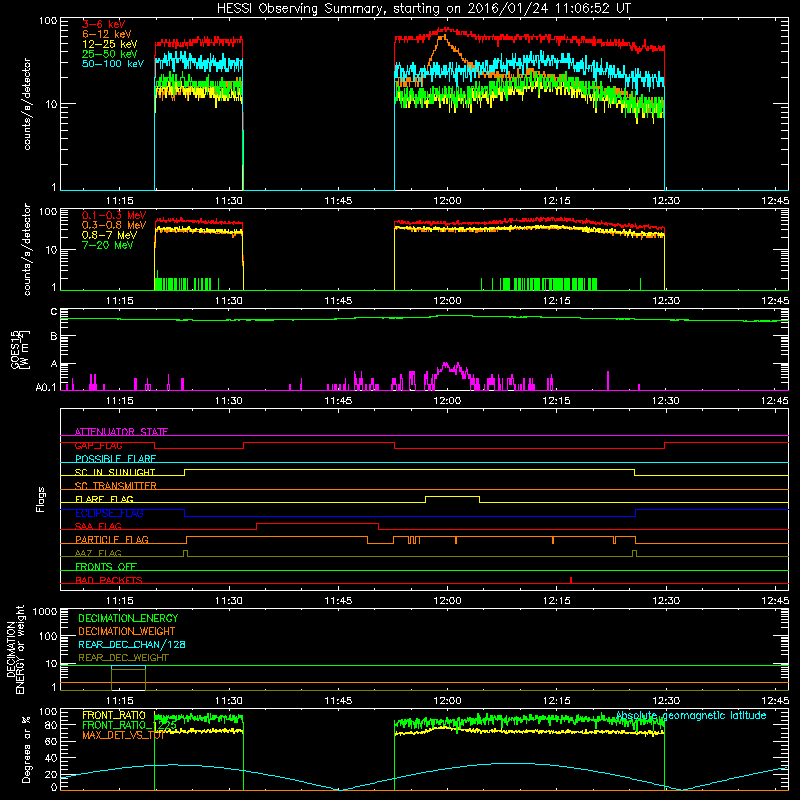The height and width of the screenshot is (800, 800).
Task: Click the top plot counts/s/detector axis title
Action: click(27, 104)
